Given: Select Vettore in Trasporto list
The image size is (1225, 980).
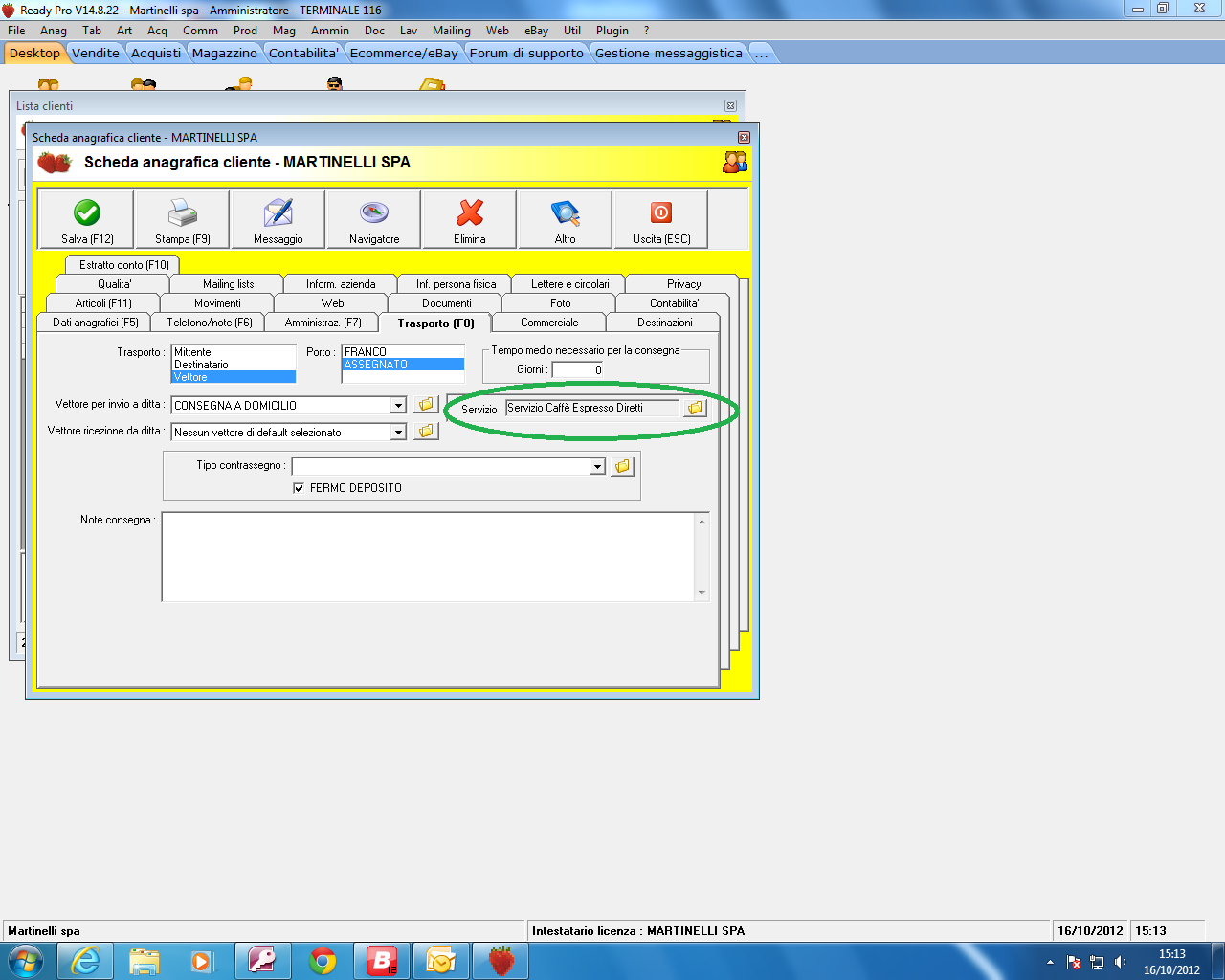Looking at the screenshot, I should (234, 377).
